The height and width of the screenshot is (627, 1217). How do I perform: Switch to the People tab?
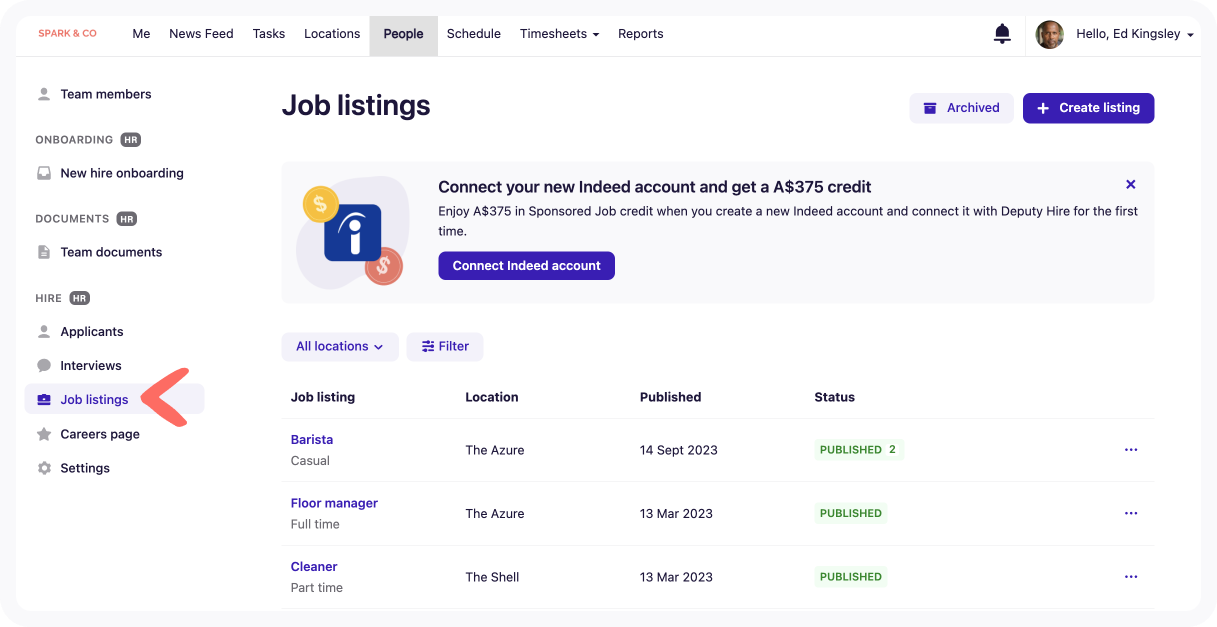[x=403, y=33]
